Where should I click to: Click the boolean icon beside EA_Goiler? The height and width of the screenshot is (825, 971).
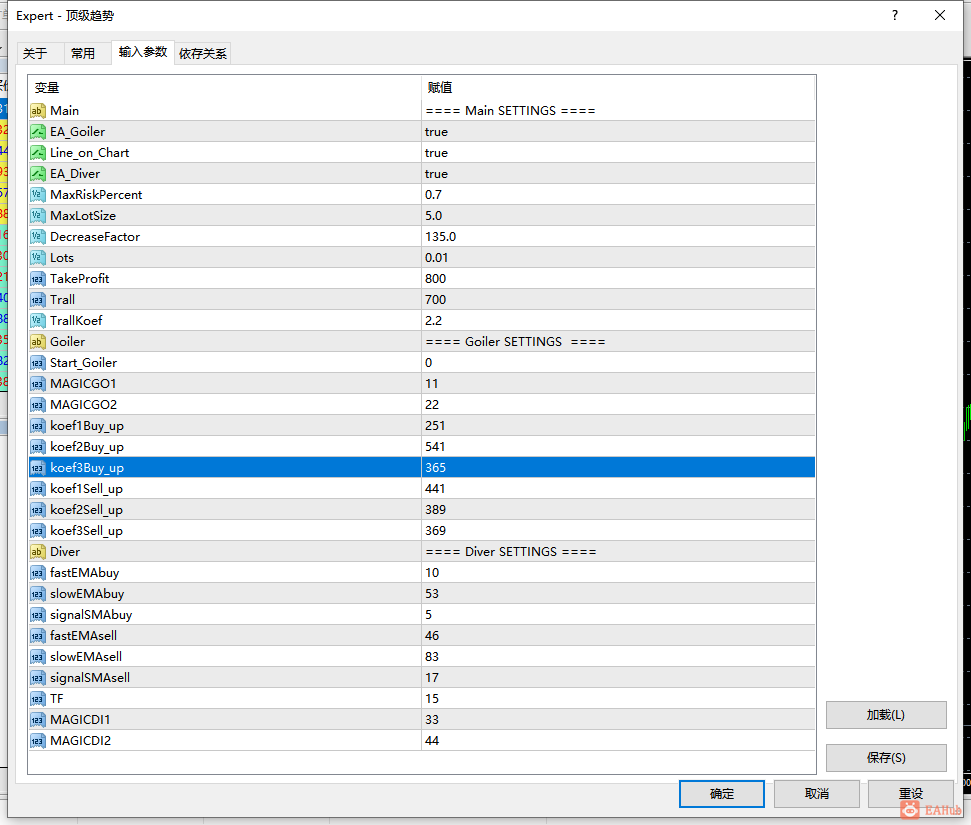38,132
